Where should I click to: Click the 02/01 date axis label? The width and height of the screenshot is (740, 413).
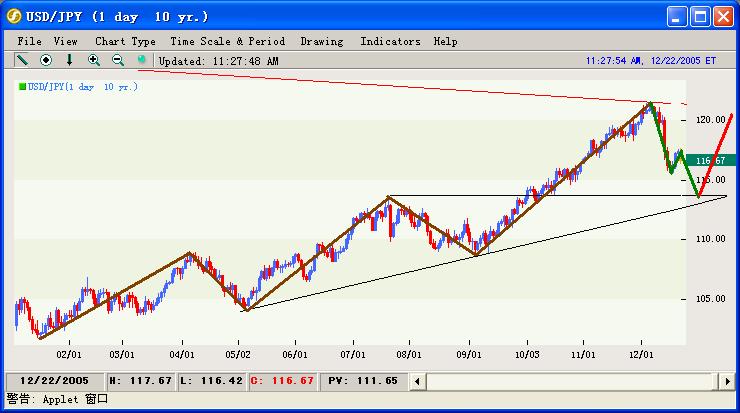[x=69, y=354]
